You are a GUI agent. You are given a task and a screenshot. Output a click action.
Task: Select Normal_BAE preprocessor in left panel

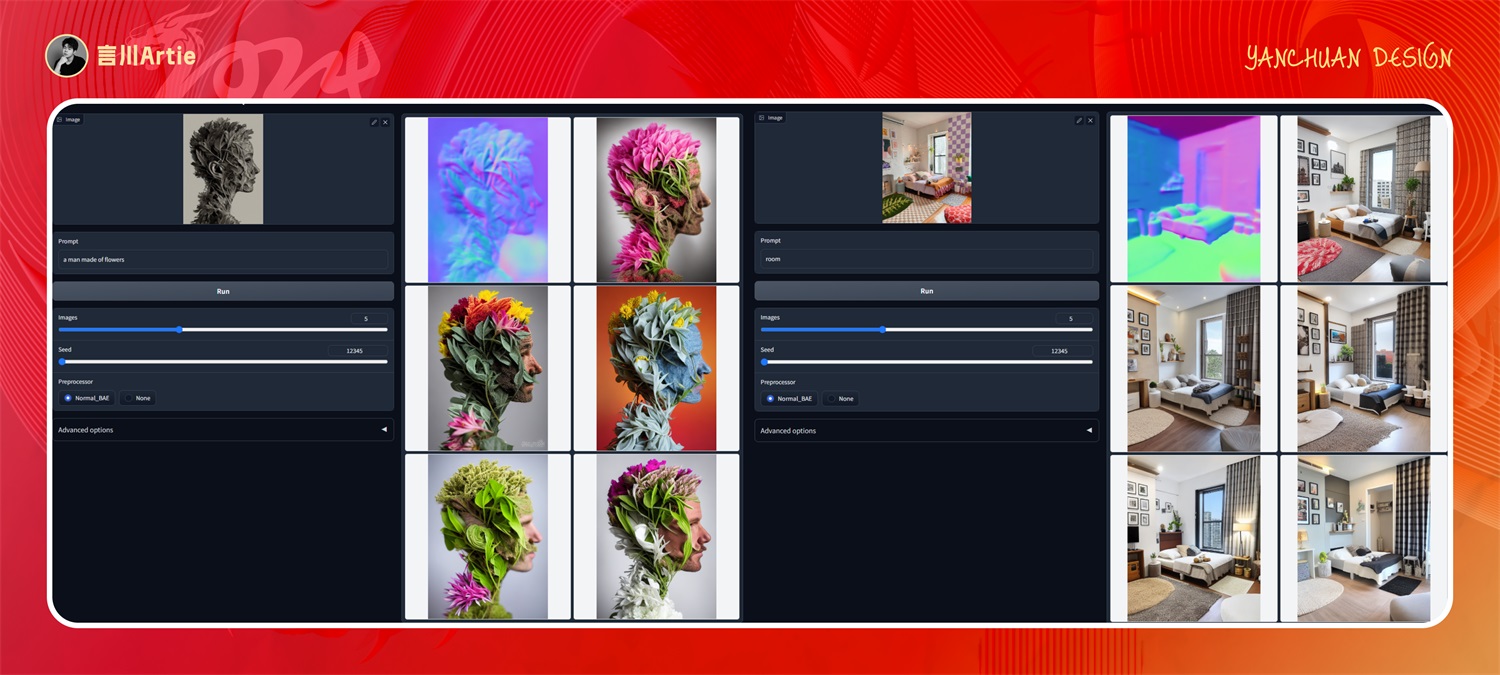(x=87, y=398)
